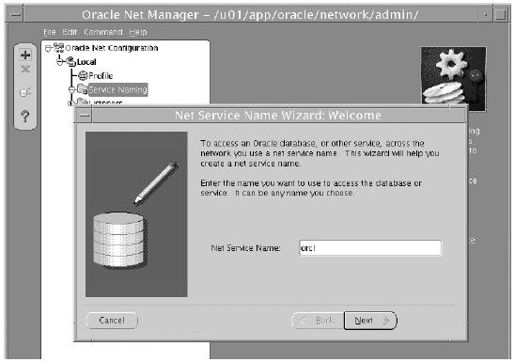The image size is (515, 362).
Task: Click the question mark Help icon
Action: click(x=25, y=116)
